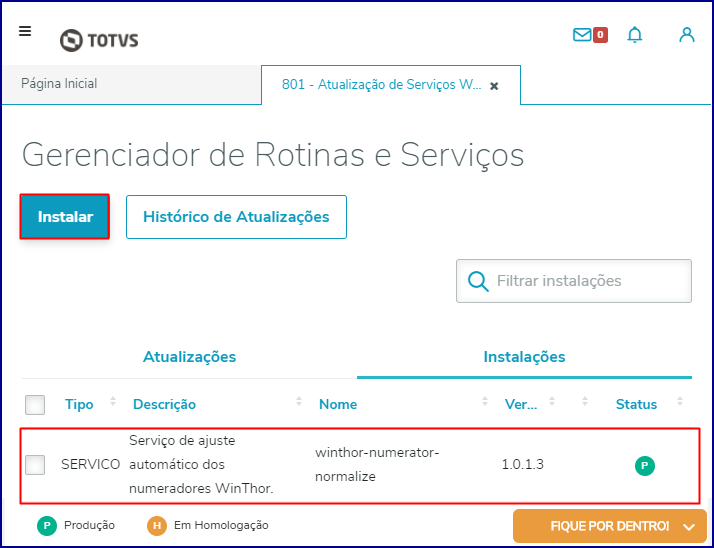
Task: Click the Tipo column header
Action: 79,405
